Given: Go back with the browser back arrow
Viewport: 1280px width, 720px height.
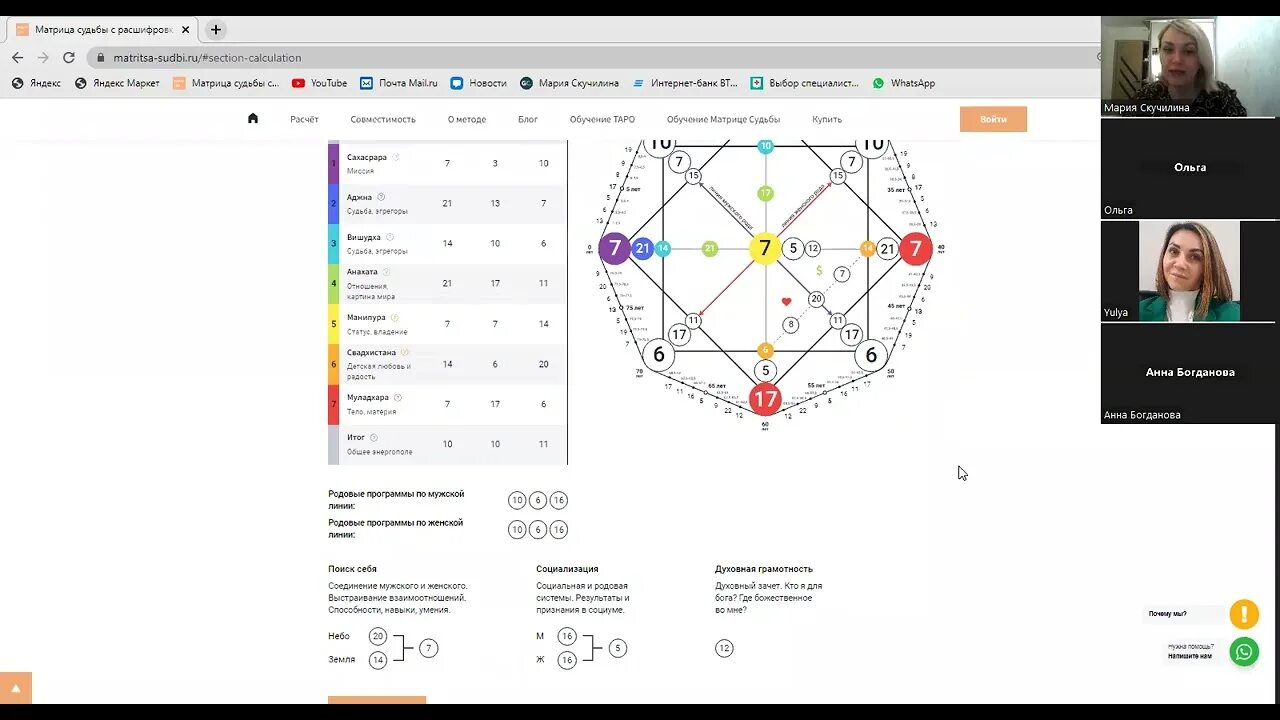Looking at the screenshot, I should point(18,58).
